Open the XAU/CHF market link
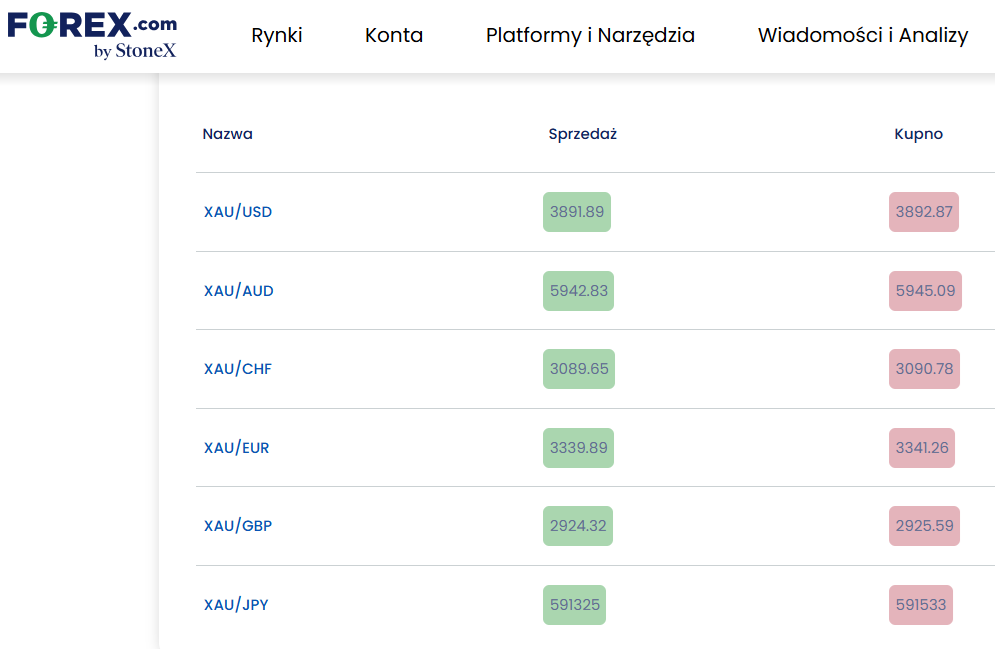The width and height of the screenshot is (995, 649). coord(238,369)
